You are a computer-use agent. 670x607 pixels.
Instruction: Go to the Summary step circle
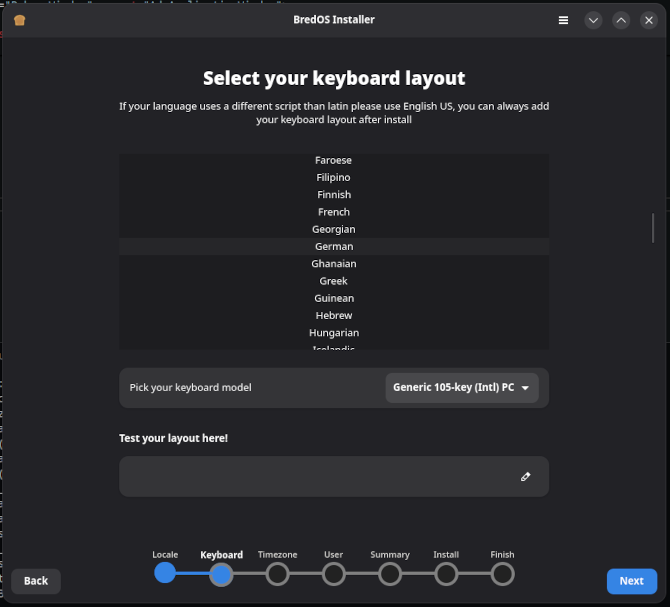390,573
